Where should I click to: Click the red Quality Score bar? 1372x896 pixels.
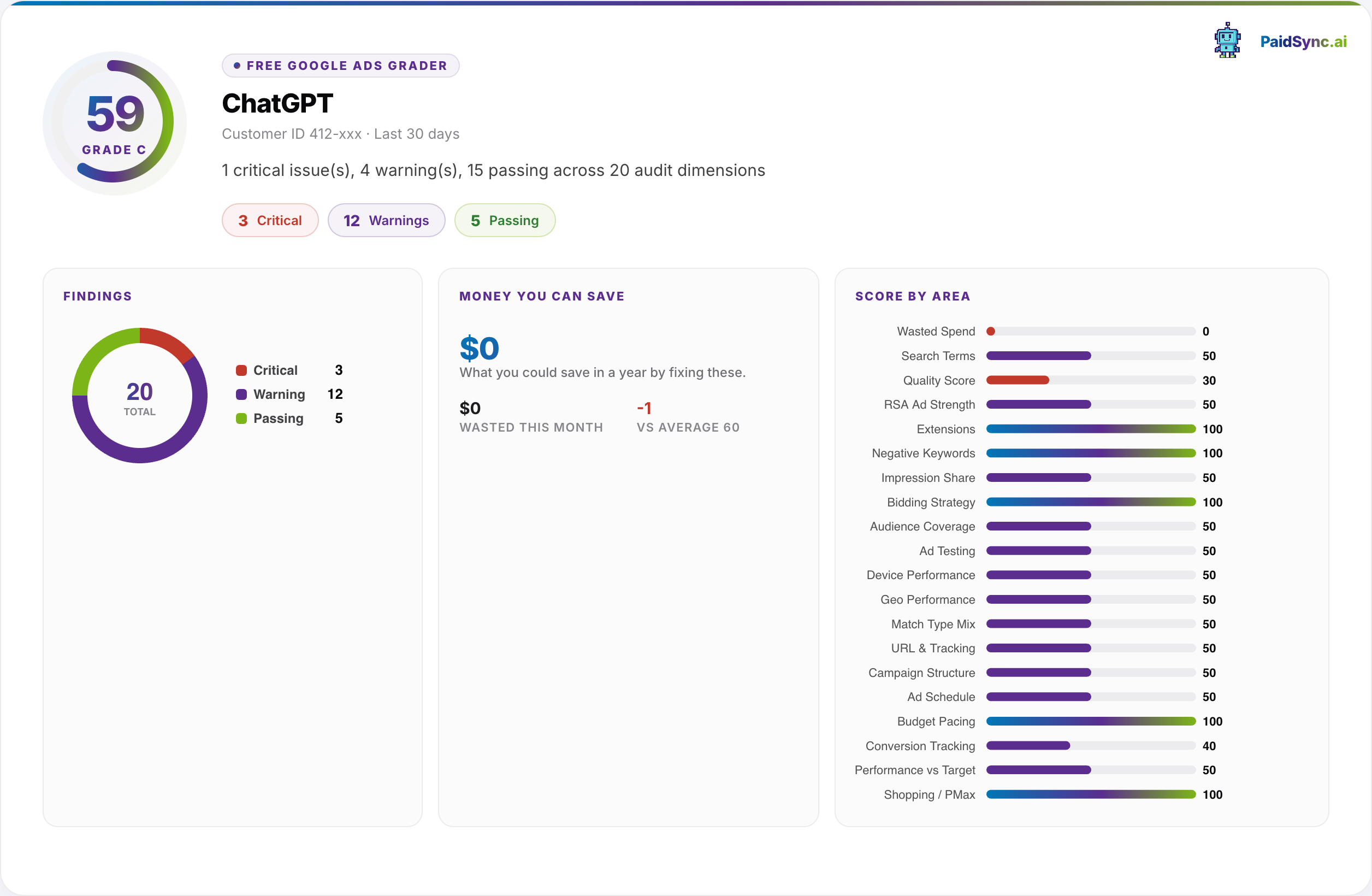point(1018,380)
